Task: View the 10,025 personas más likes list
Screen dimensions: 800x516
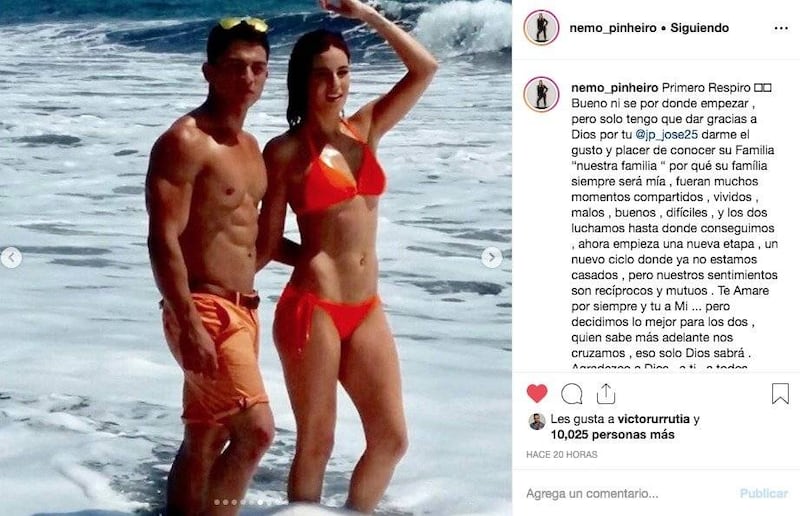Action: 612,435
